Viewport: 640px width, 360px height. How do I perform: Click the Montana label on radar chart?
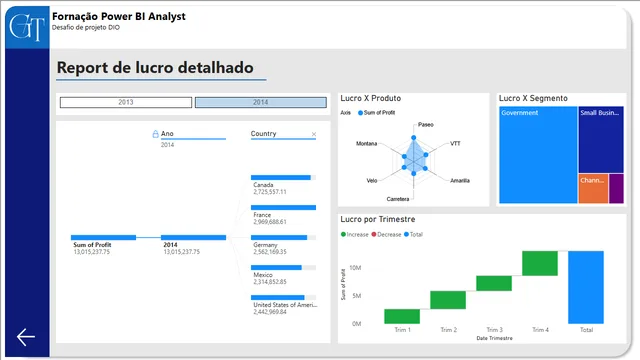(367, 143)
